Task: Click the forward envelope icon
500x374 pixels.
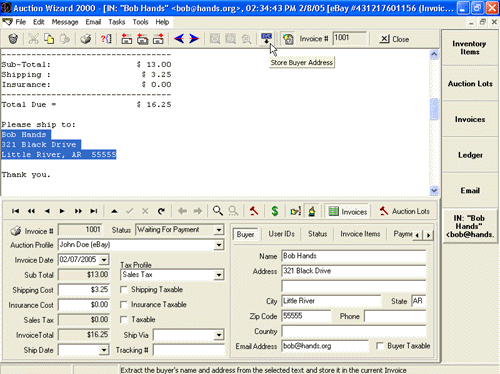Action: pyautogui.click(x=158, y=39)
